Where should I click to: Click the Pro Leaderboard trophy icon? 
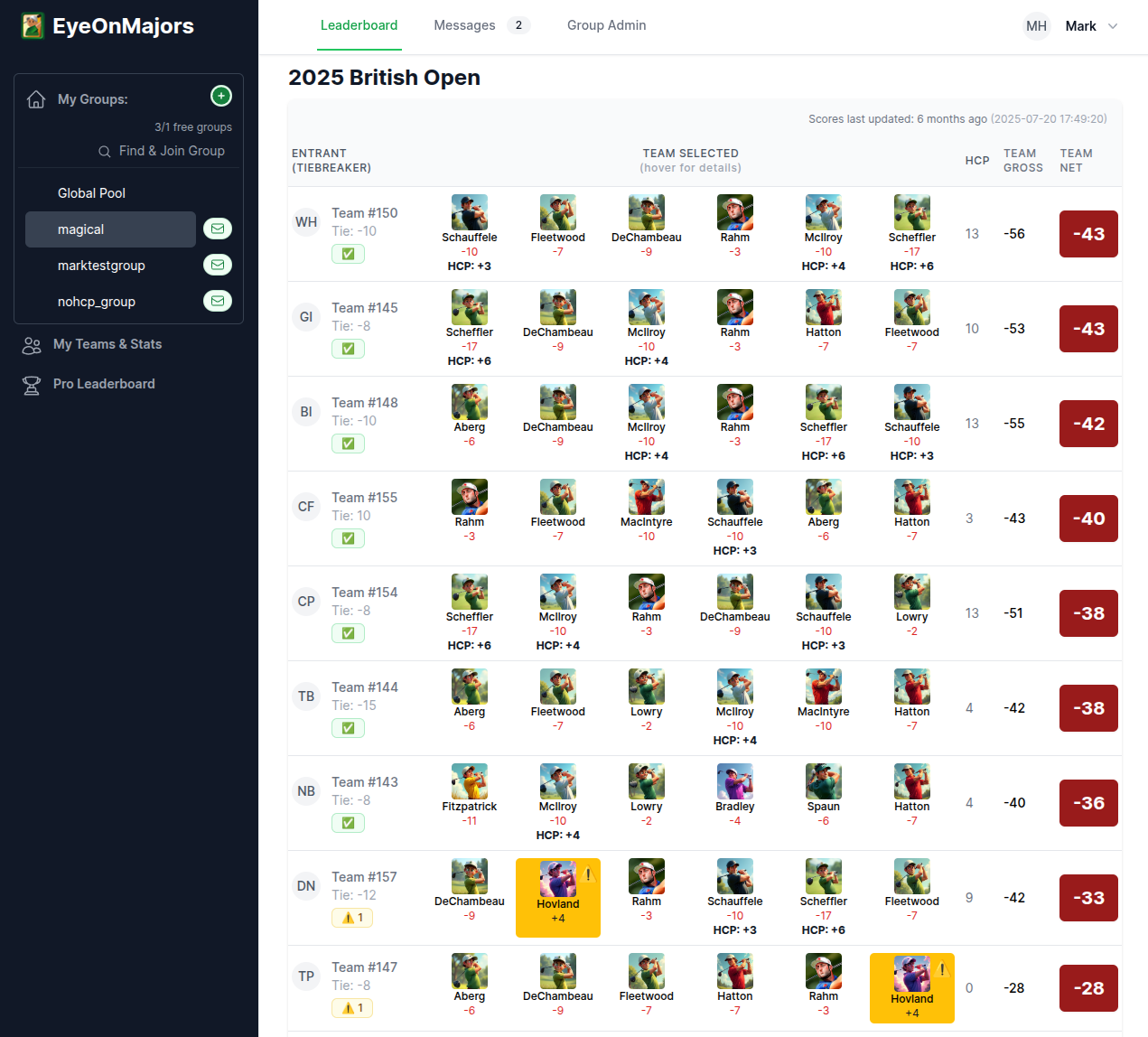32,385
